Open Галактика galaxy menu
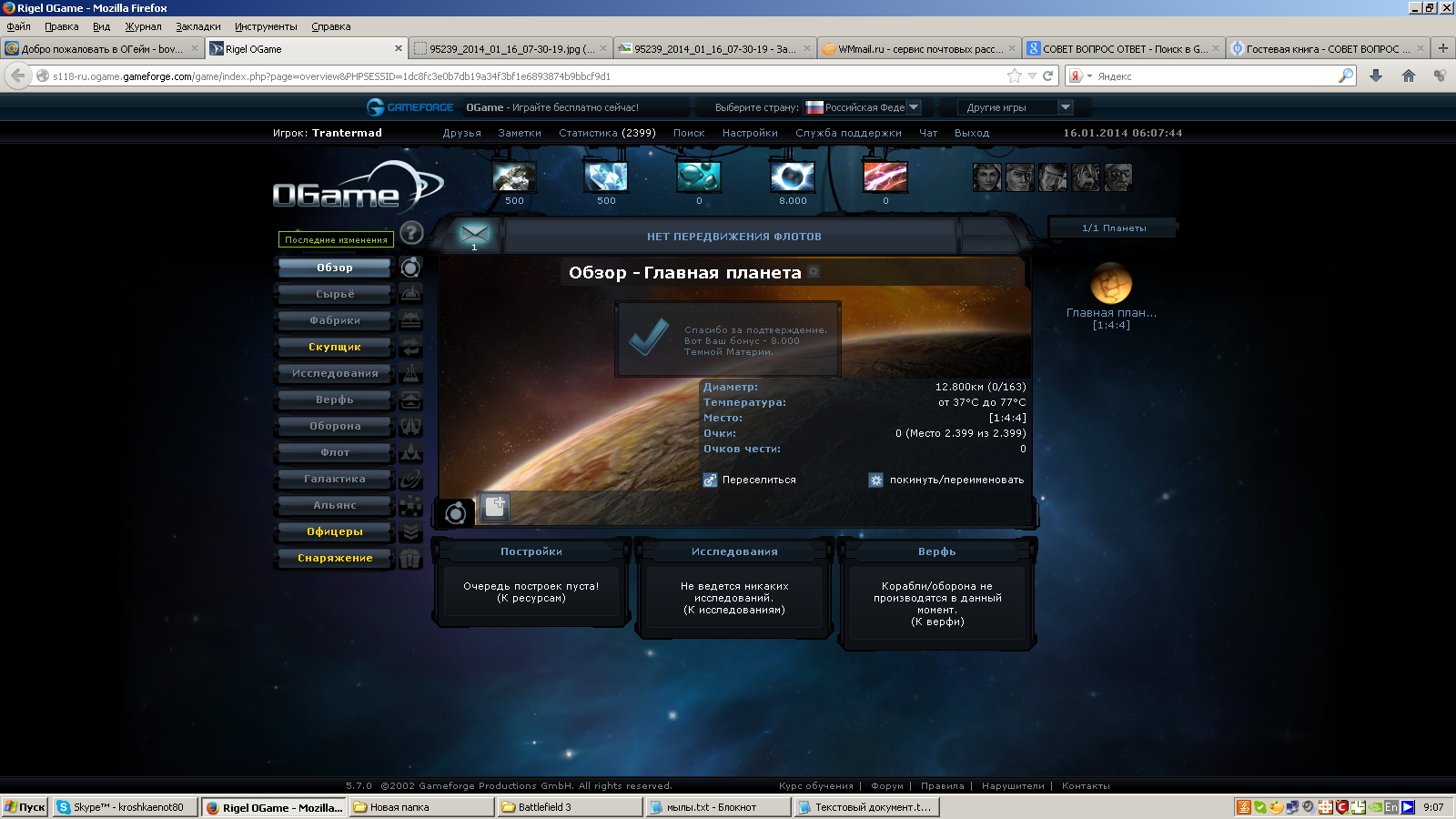 [335, 479]
